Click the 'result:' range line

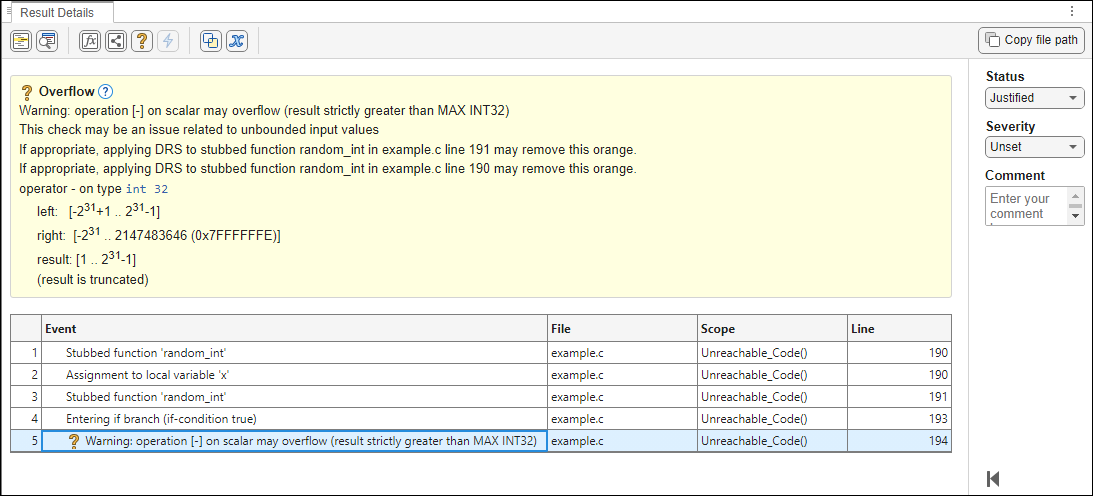pos(86,258)
